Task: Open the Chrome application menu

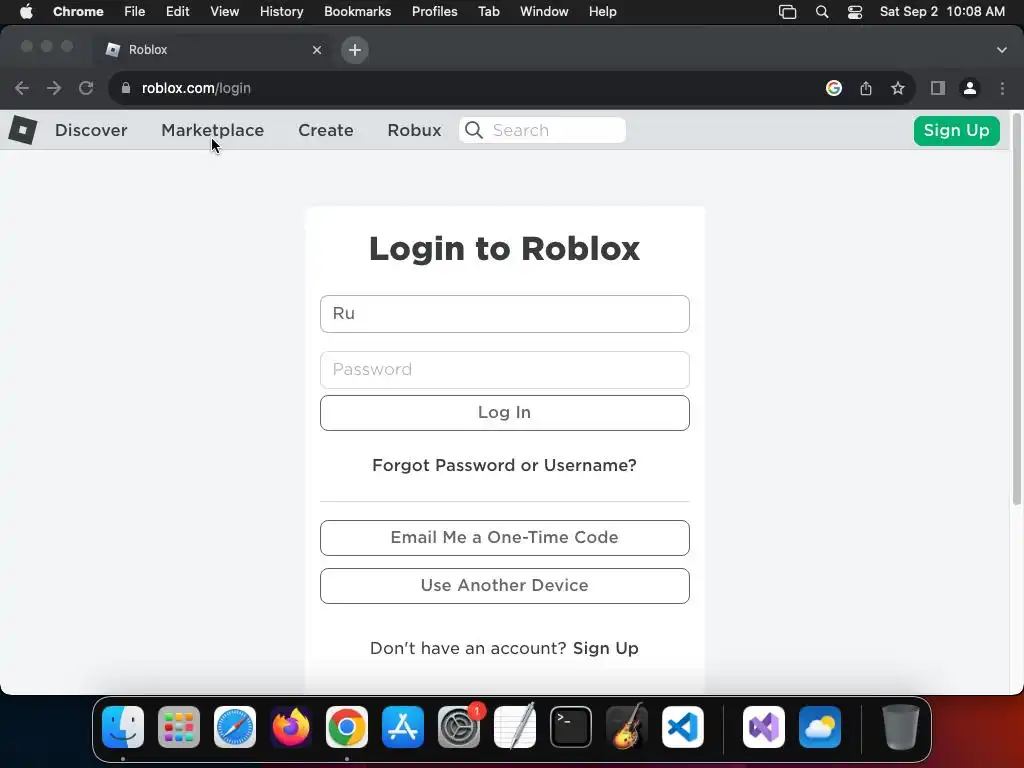Action: pyautogui.click(x=78, y=12)
